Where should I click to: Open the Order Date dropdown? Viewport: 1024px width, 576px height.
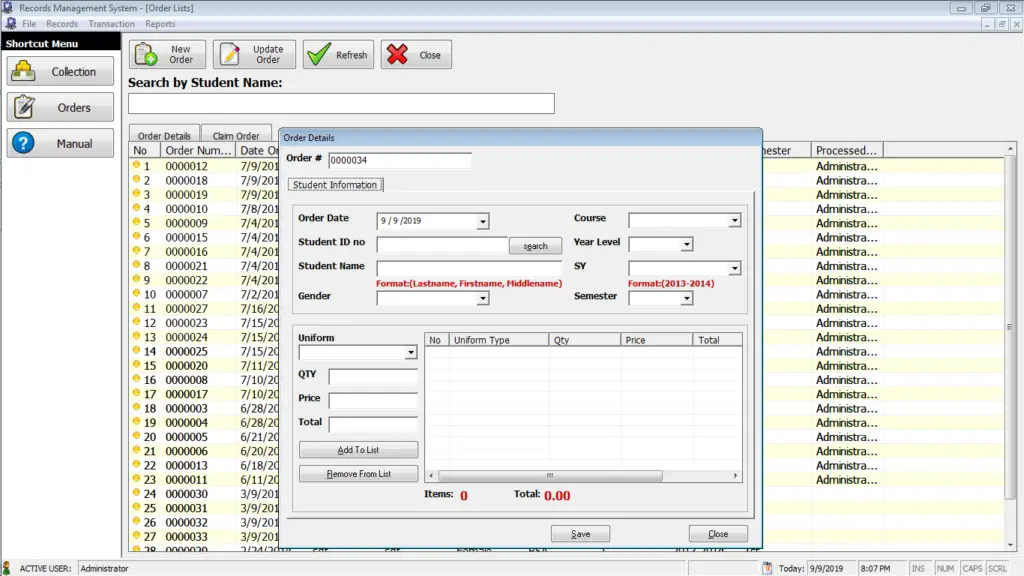coord(482,221)
